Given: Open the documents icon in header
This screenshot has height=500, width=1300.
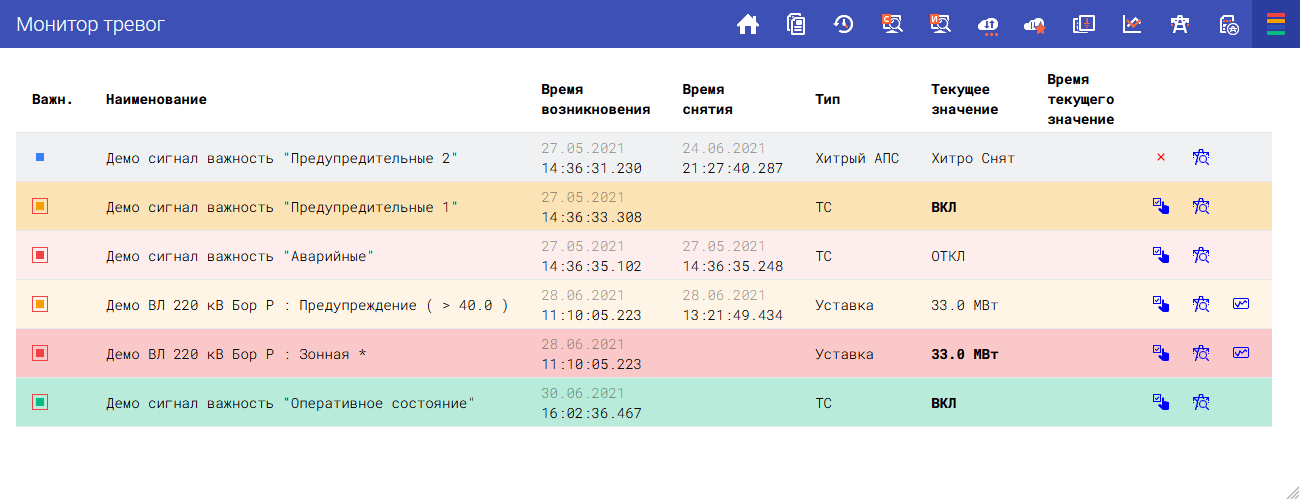Looking at the screenshot, I should click(x=796, y=25).
